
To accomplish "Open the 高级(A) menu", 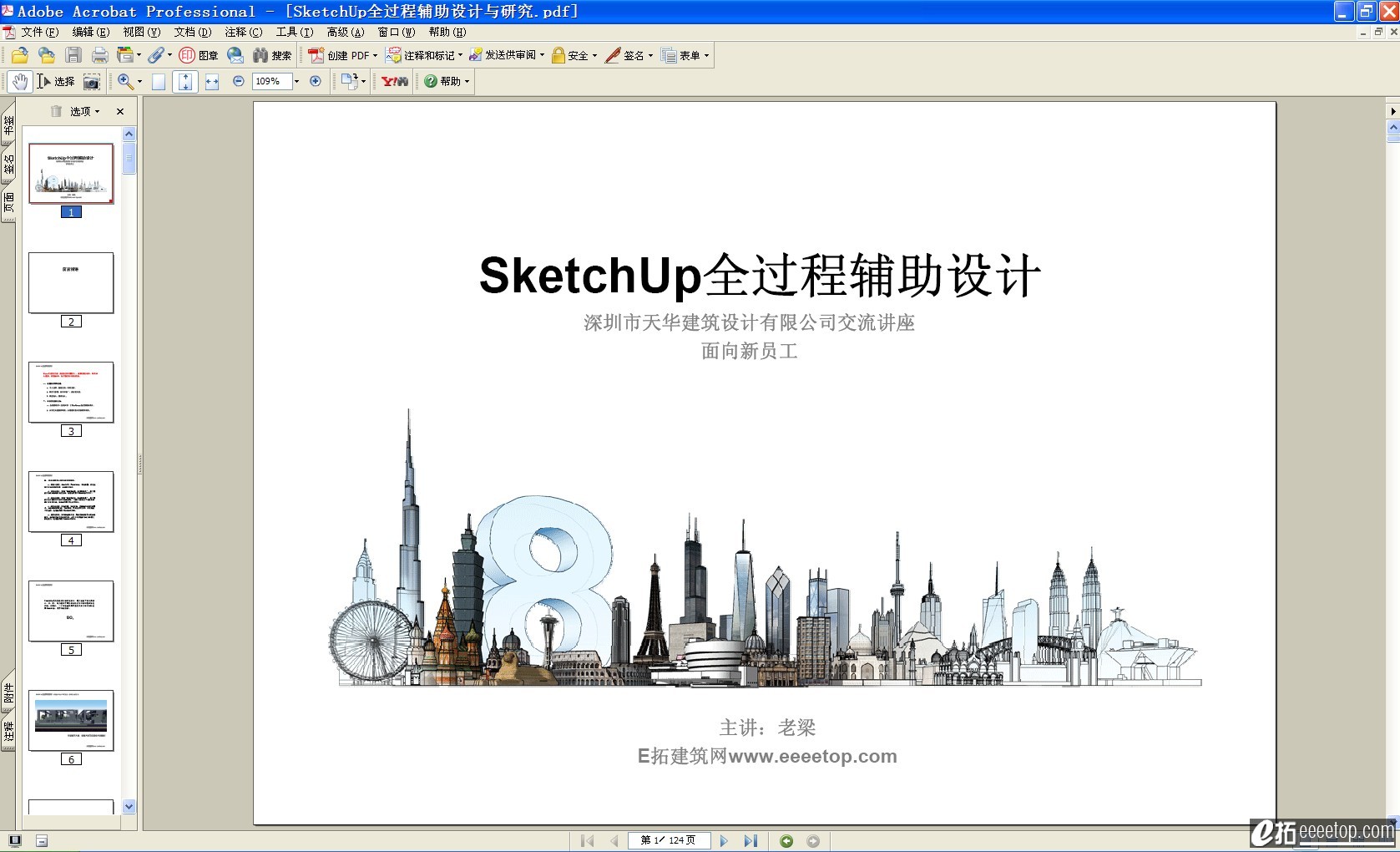I will 346,32.
